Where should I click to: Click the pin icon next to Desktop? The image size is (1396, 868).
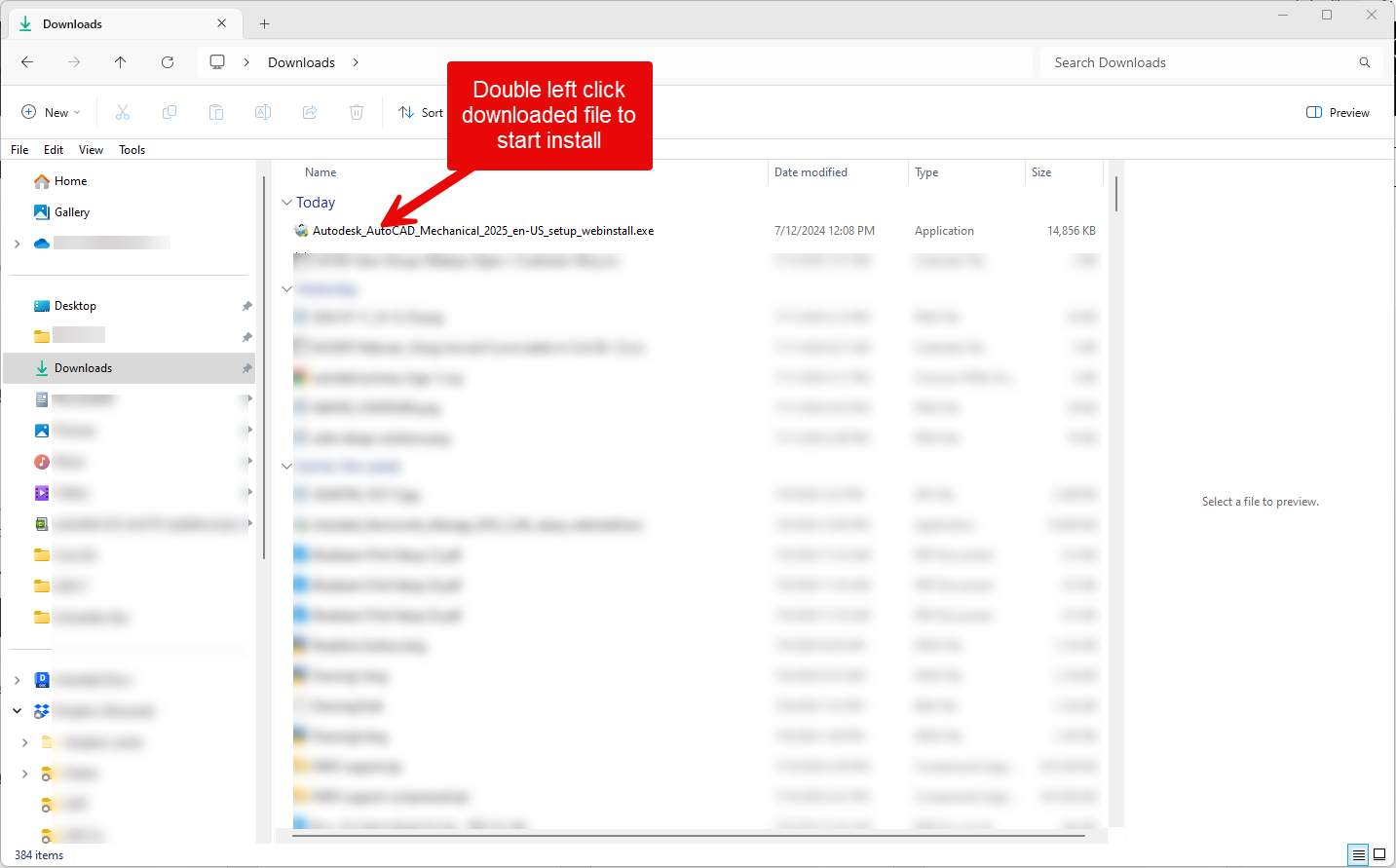(246, 306)
